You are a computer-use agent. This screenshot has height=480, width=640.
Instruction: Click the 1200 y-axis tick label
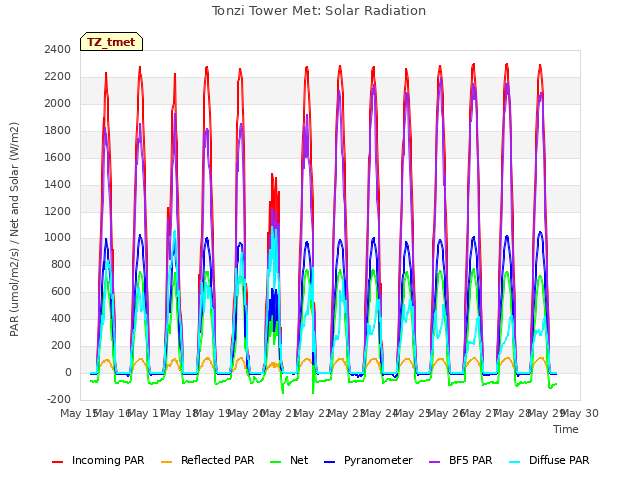click(58, 211)
